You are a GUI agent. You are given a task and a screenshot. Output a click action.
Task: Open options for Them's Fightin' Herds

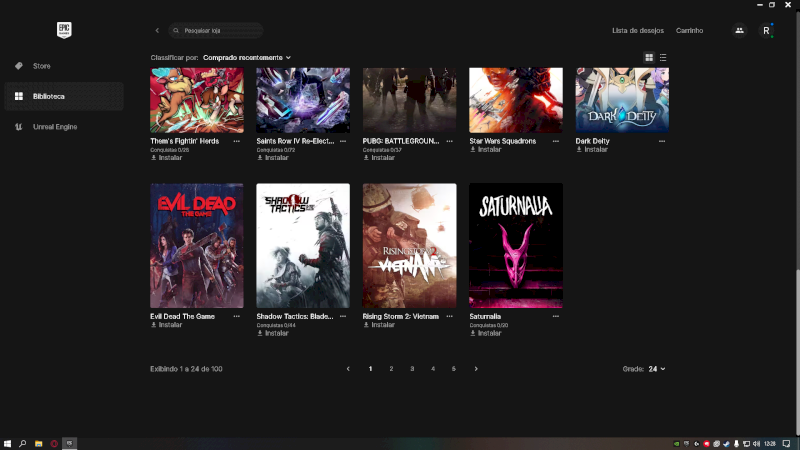(237, 141)
